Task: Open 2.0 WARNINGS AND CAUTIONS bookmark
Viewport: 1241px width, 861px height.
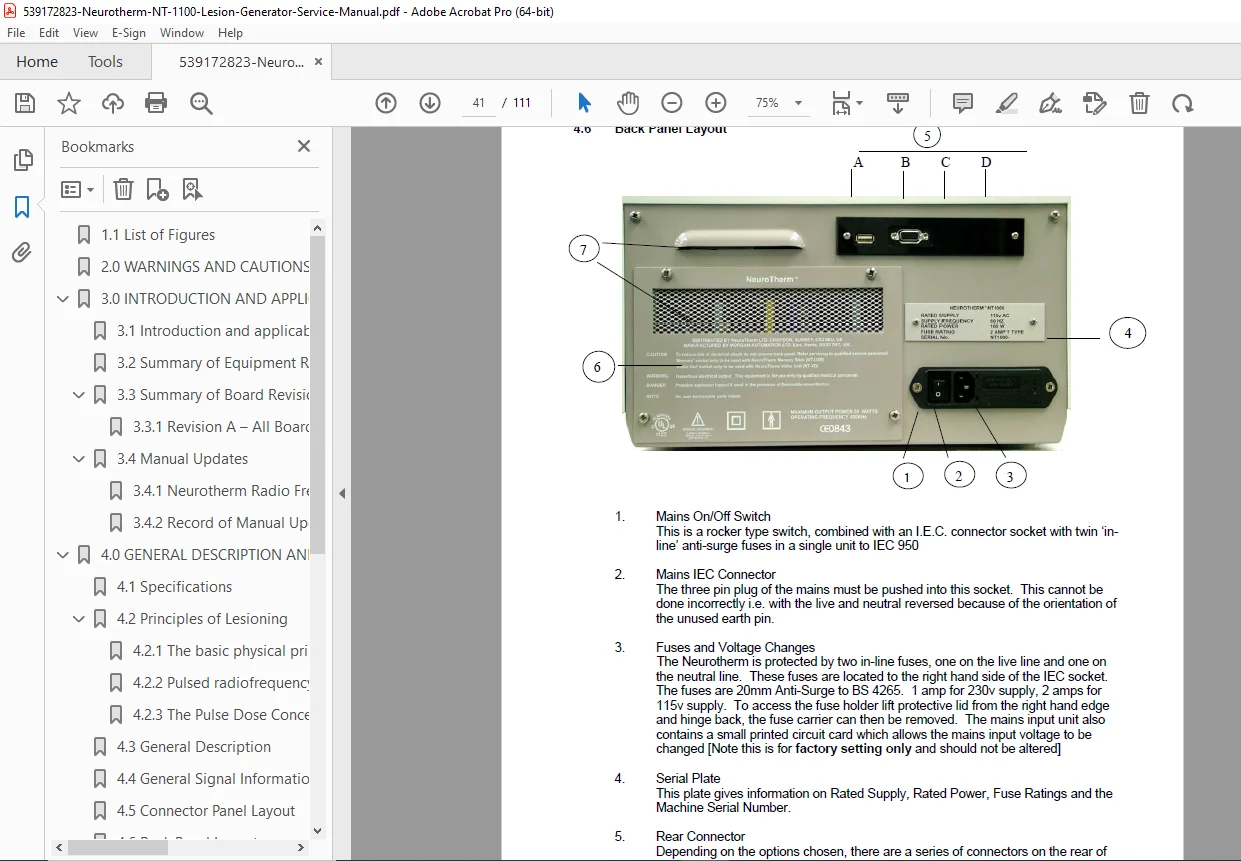Action: click(x=205, y=267)
